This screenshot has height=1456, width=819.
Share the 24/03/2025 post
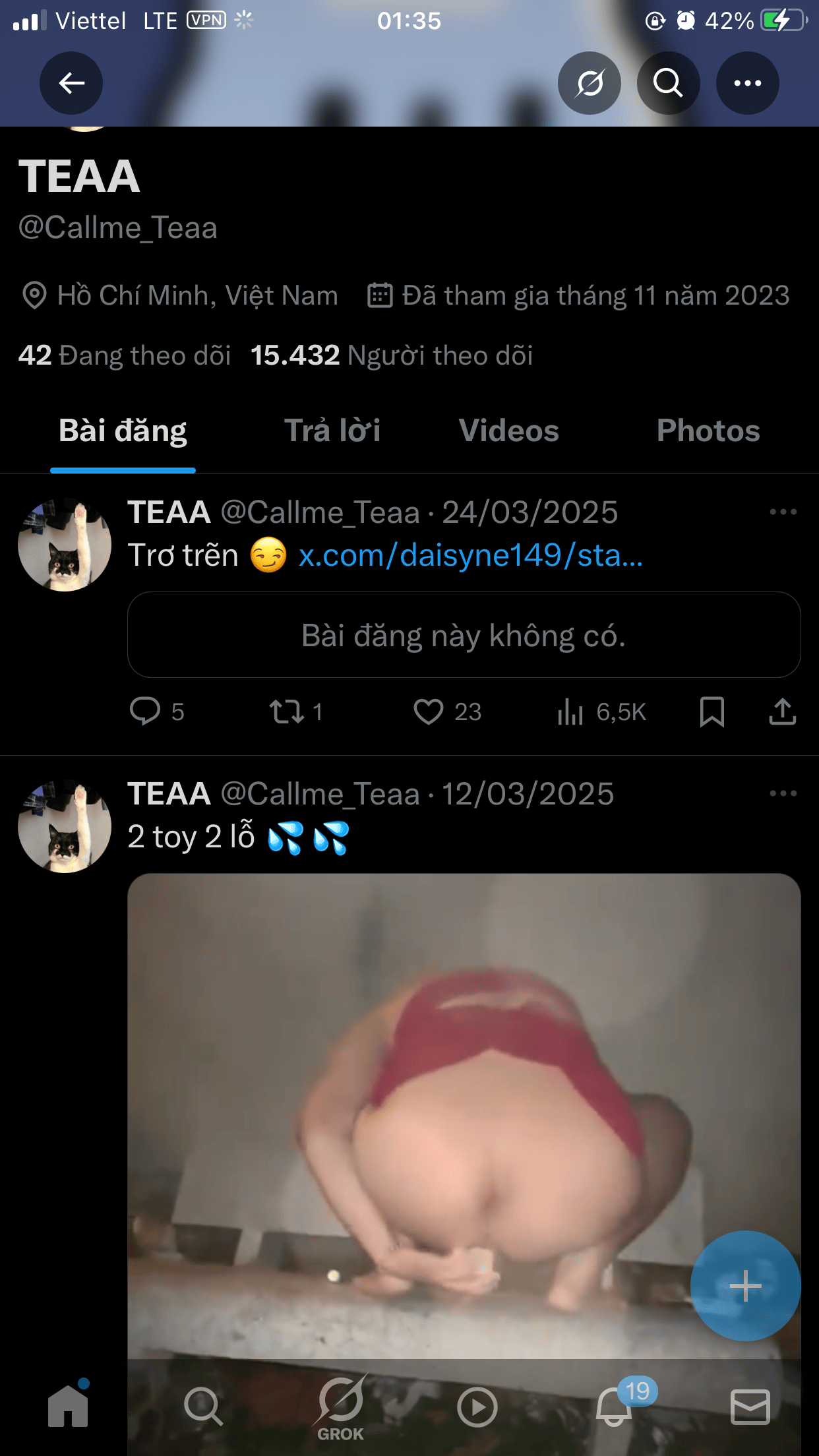[x=783, y=712]
